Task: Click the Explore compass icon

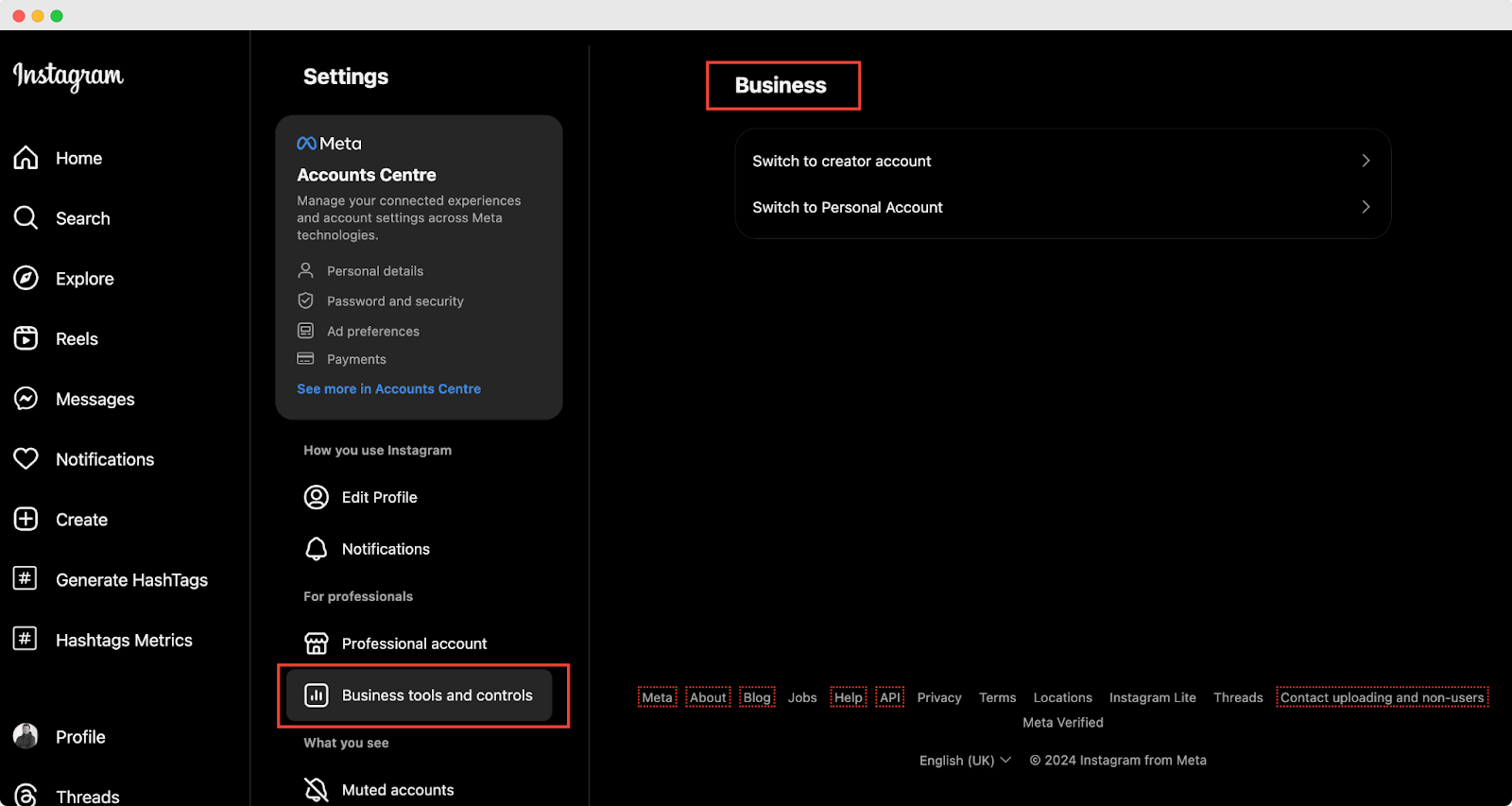Action: coord(26,279)
